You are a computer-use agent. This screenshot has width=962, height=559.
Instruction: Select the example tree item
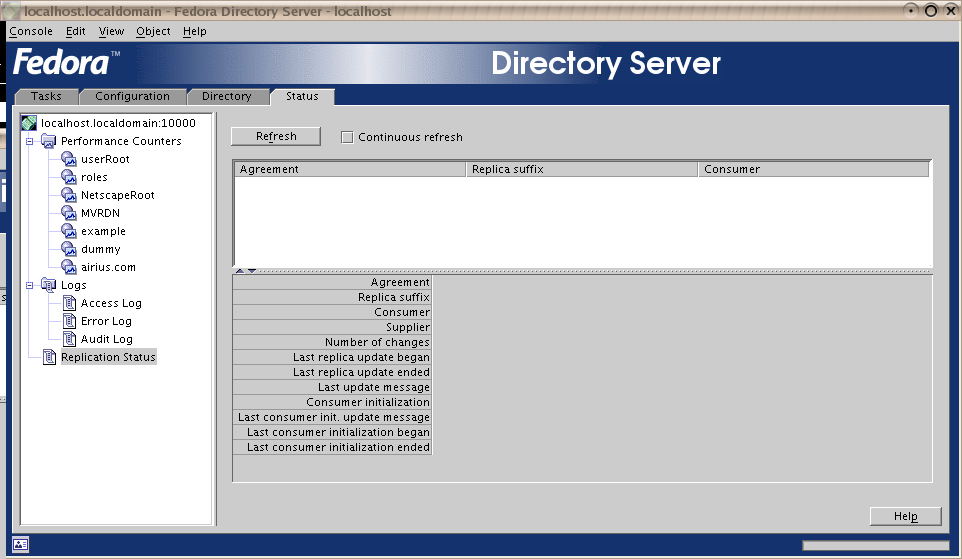pos(103,231)
